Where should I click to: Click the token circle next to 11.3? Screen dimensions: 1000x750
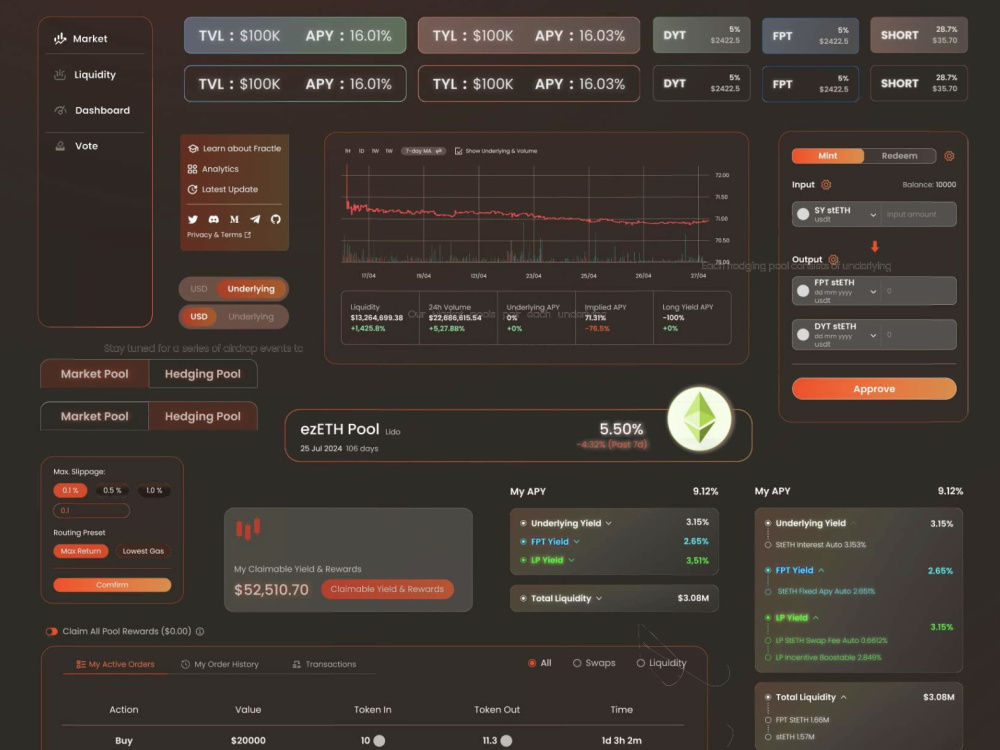click(506, 740)
